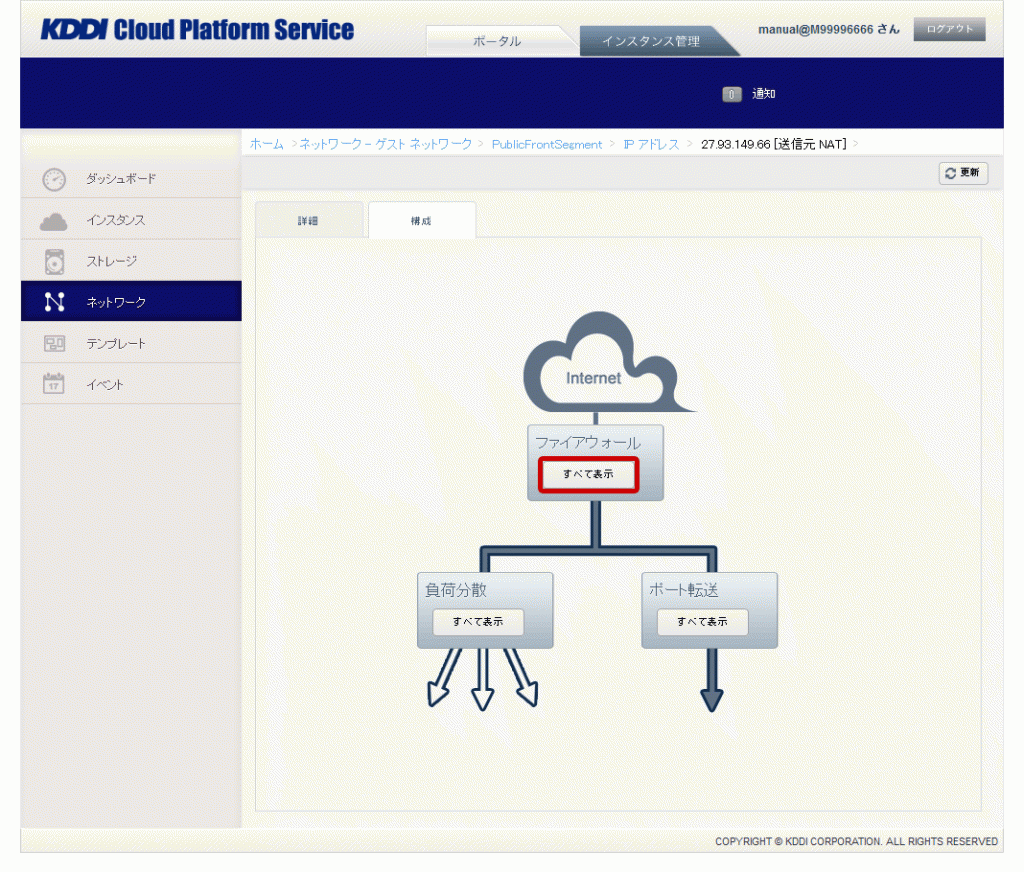The image size is (1024, 872).
Task: Open テンプレート in the sidebar
Action: point(131,343)
